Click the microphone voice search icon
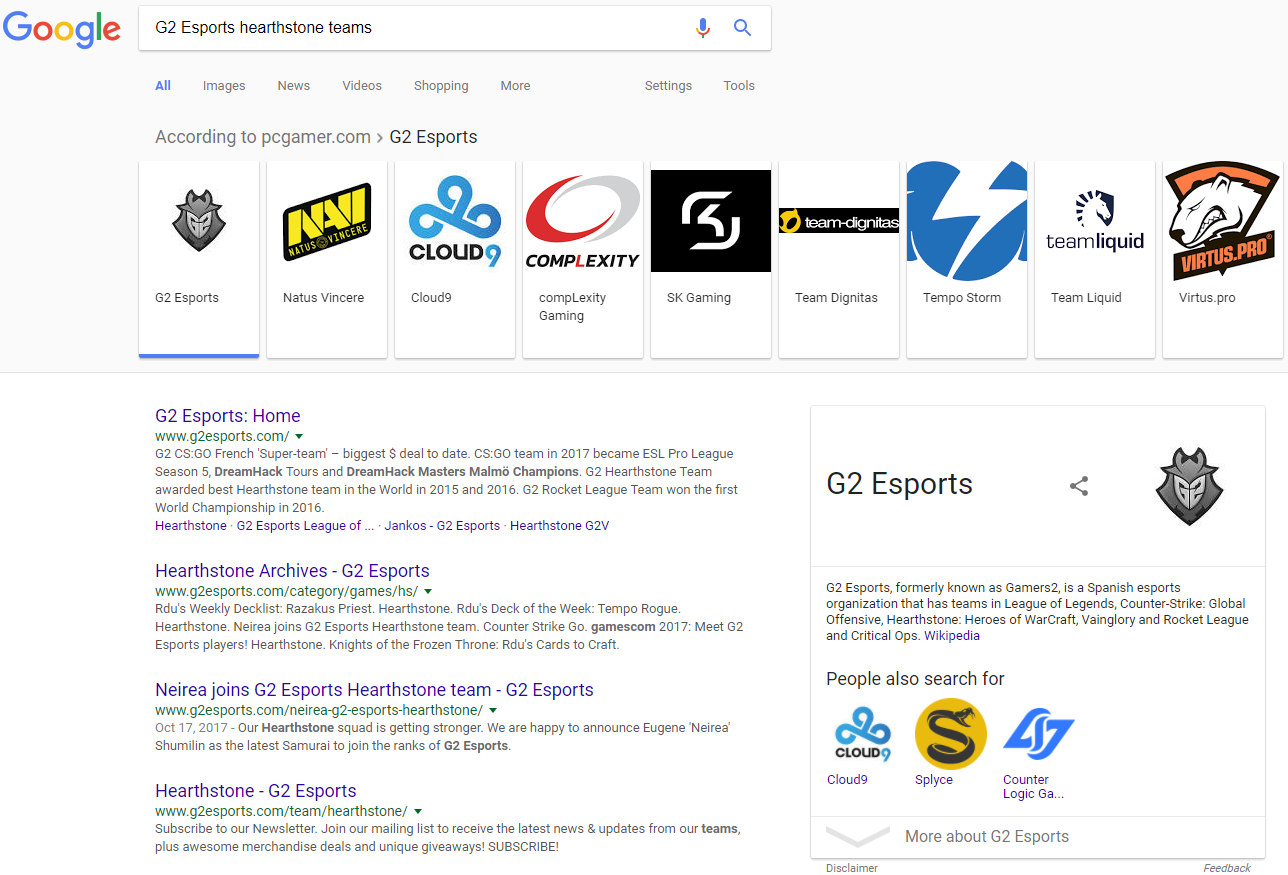This screenshot has height=875, width=1288. tap(703, 28)
